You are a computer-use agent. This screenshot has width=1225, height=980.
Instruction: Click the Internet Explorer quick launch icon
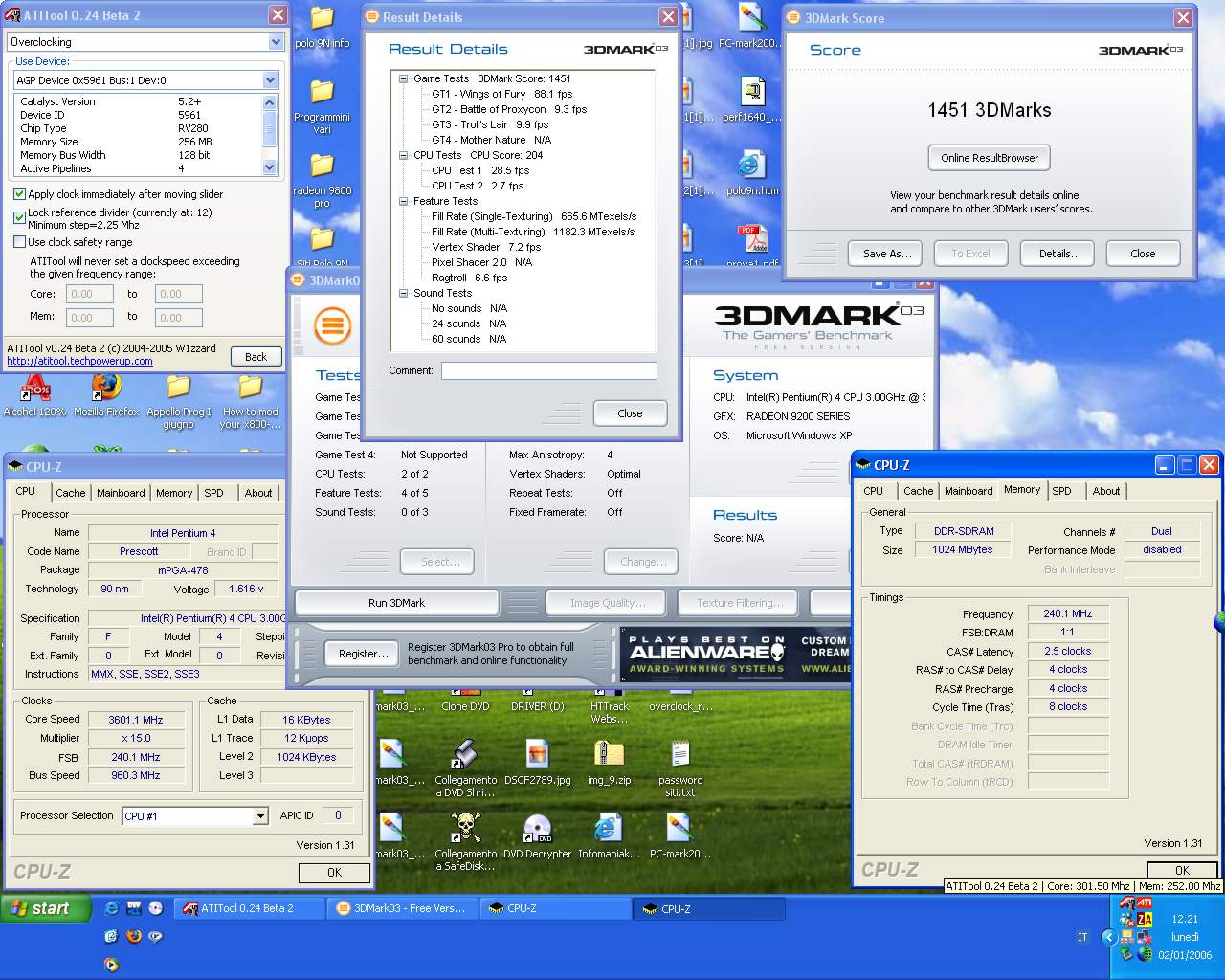tap(112, 908)
